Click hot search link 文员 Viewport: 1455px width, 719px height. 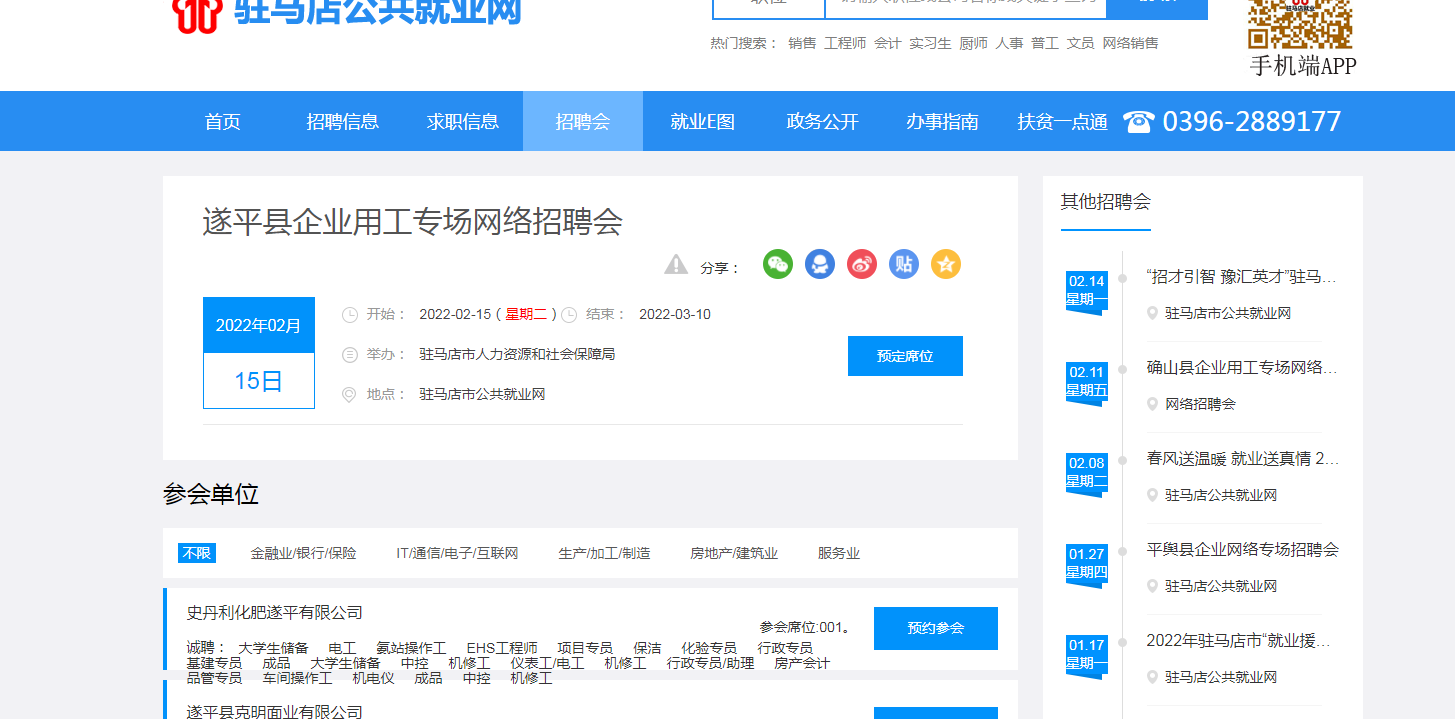(x=1081, y=43)
